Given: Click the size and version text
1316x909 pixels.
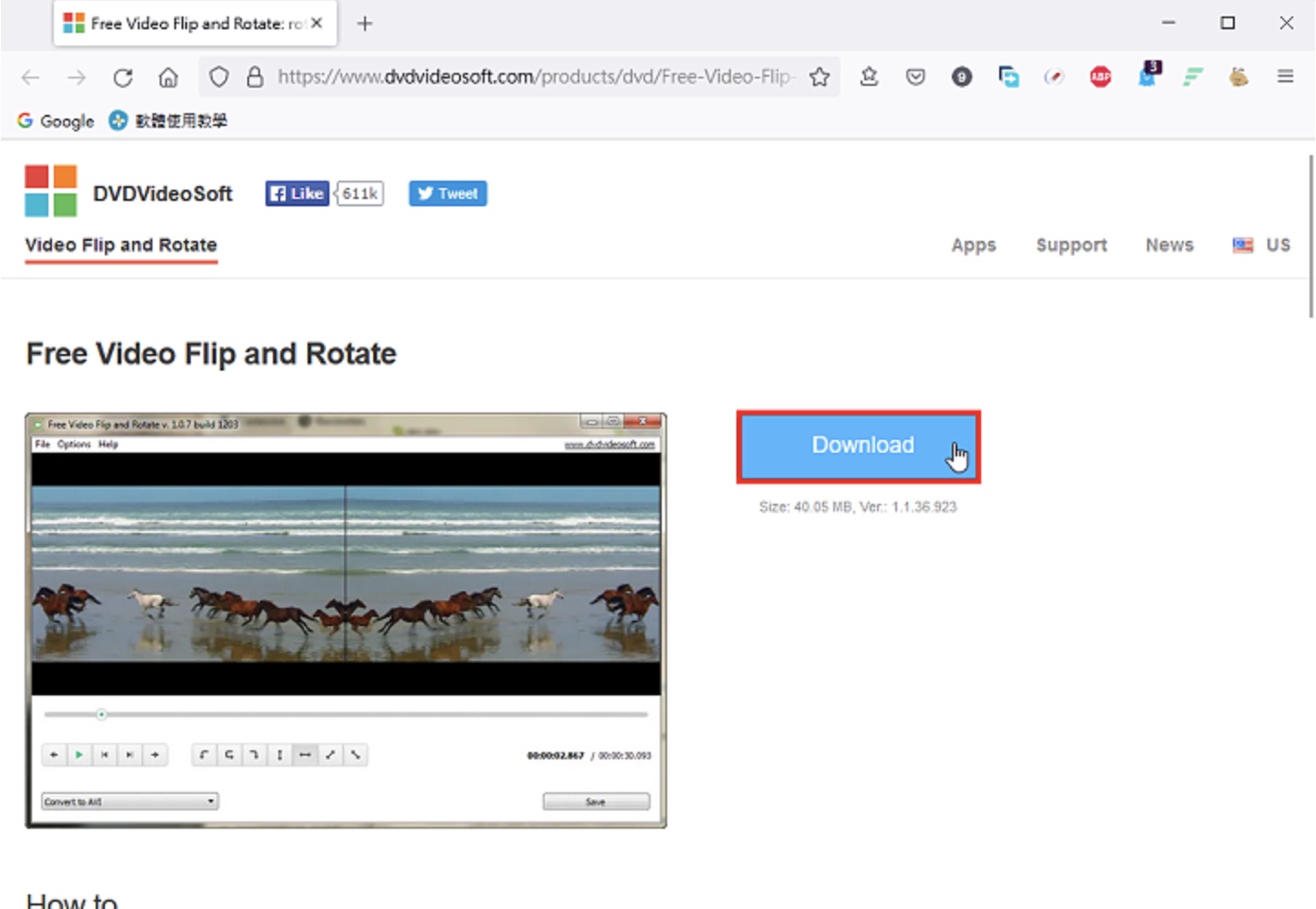Looking at the screenshot, I should (858, 507).
